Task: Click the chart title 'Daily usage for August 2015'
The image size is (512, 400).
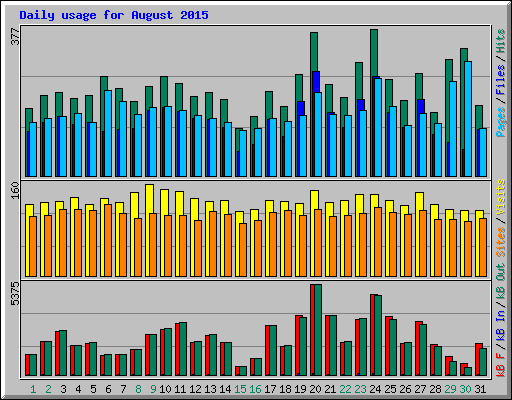Action: (x=114, y=15)
